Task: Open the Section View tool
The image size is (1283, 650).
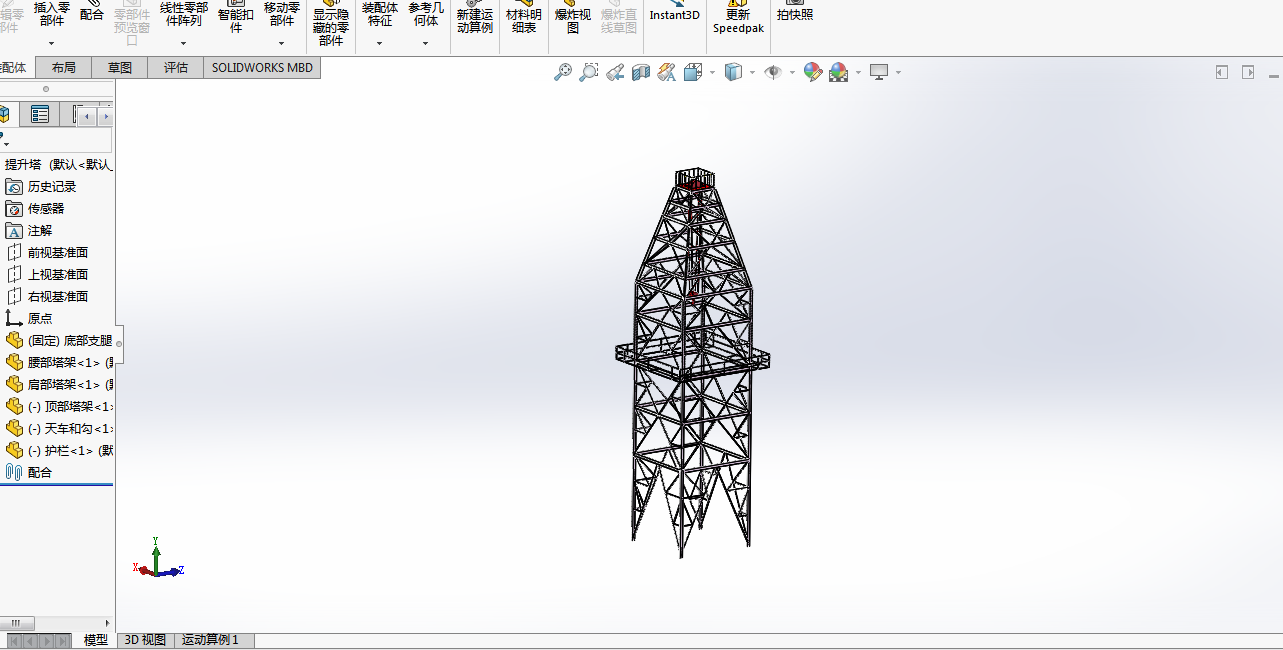Action: pyautogui.click(x=641, y=72)
